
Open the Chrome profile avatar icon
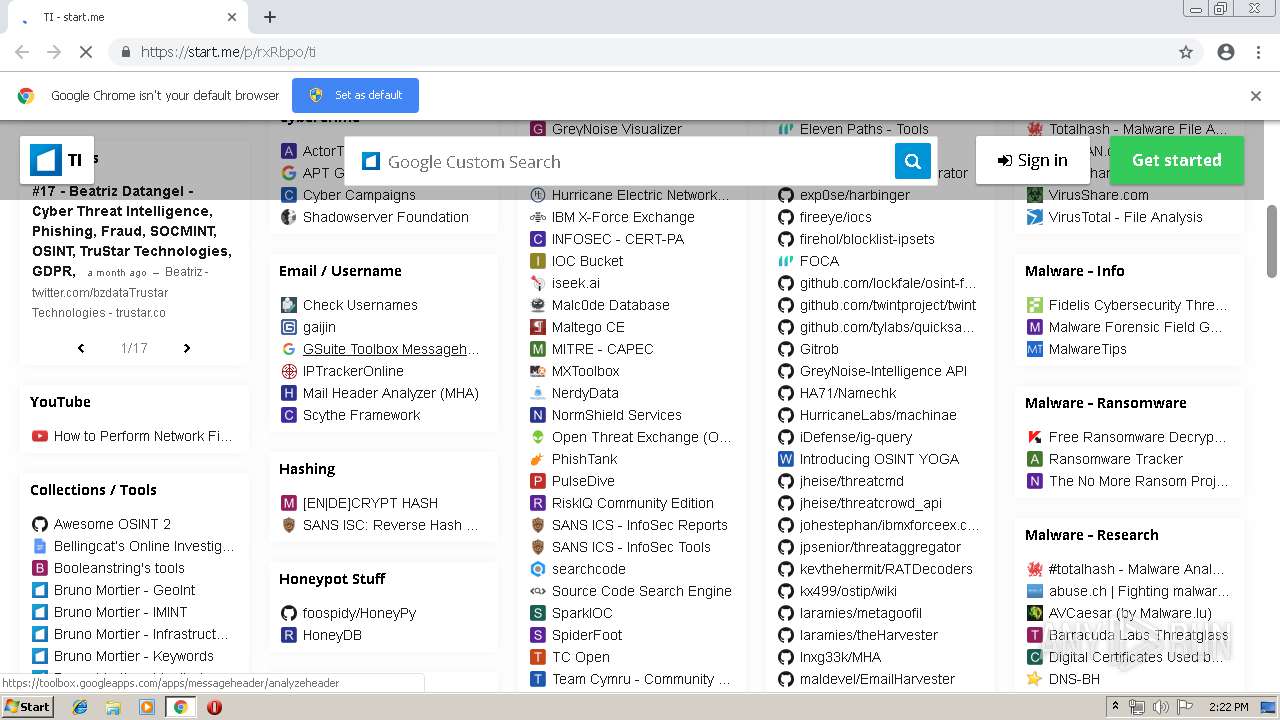click(x=1226, y=52)
